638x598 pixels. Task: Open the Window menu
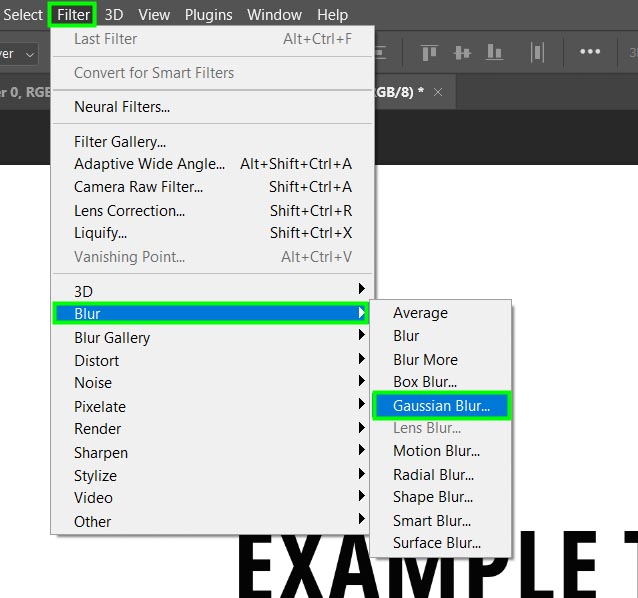tap(274, 15)
